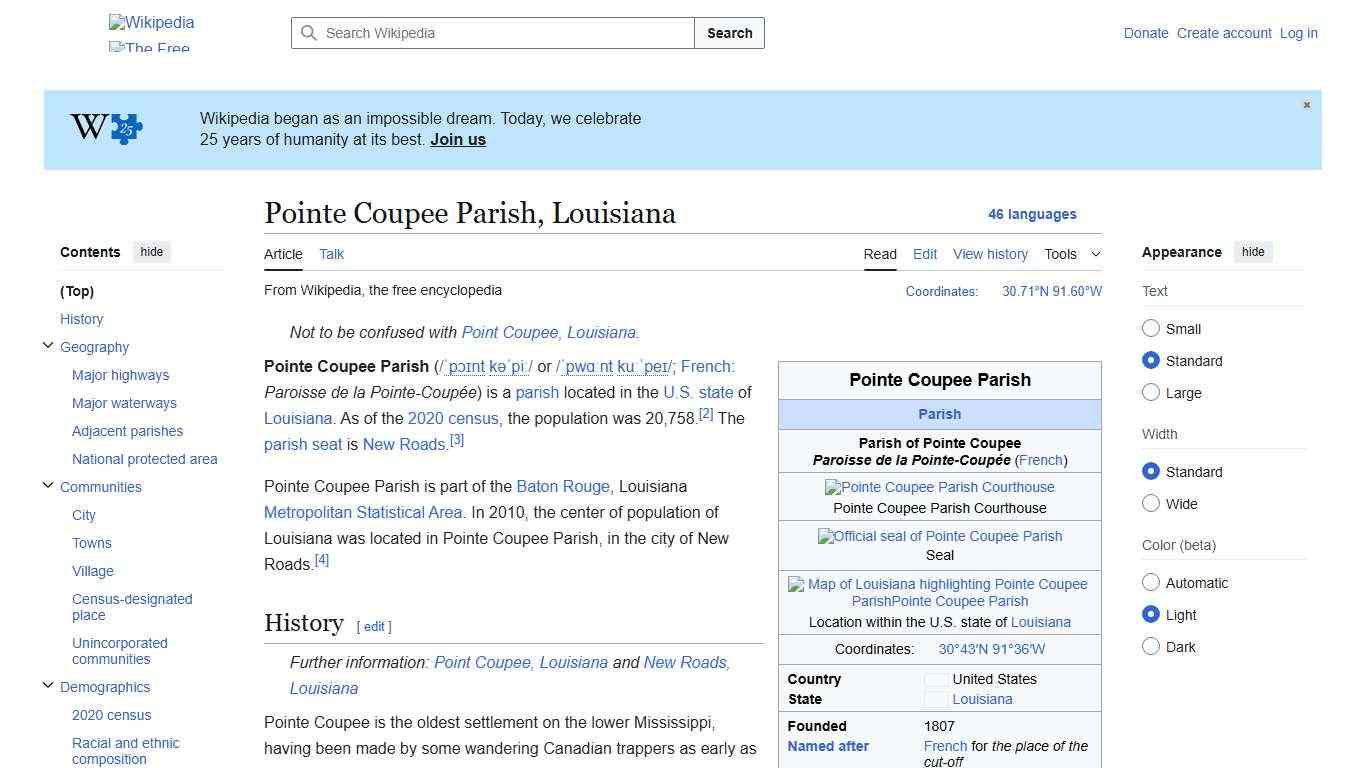Viewport: 1366px width, 768px height.
Task: Open the Tools menu chevron
Action: 1096,254
